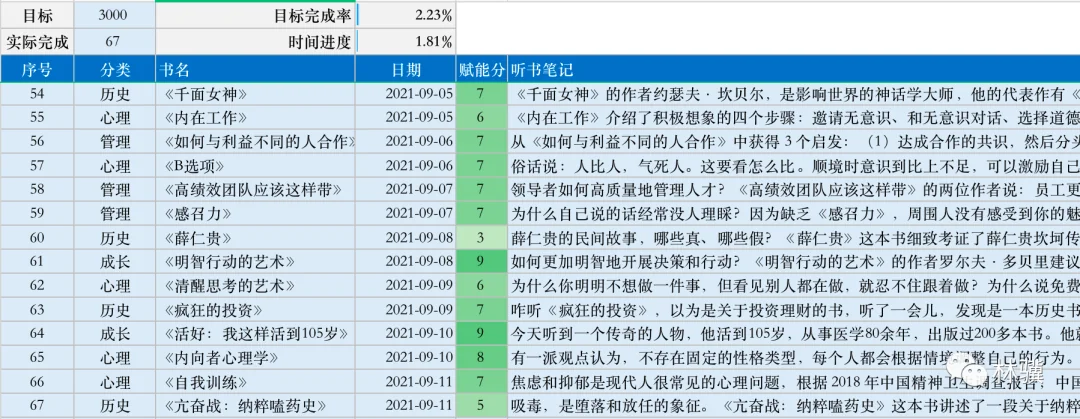Select book title 《内在工作》
The width and height of the screenshot is (1080, 419).
click(206, 118)
